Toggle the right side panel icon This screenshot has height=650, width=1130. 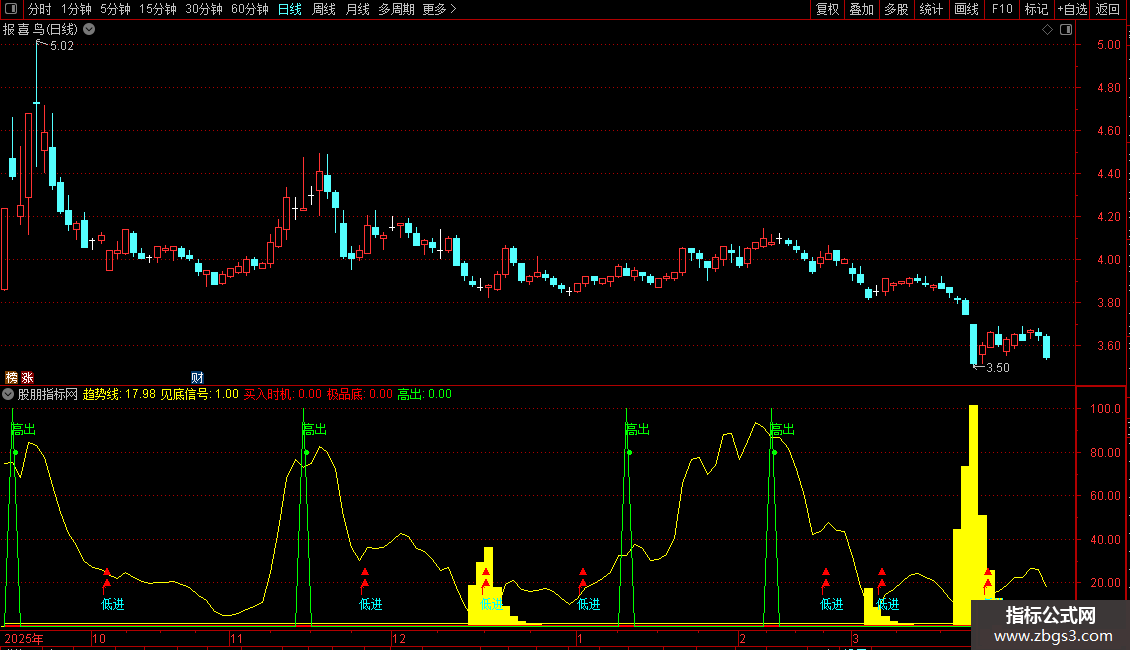1066,30
